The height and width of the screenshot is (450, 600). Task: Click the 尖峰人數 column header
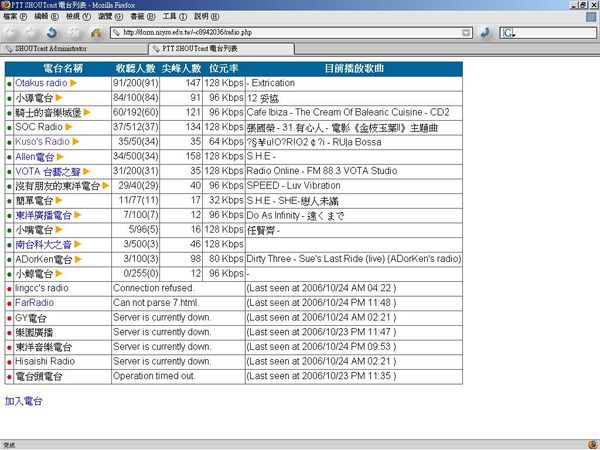181,68
